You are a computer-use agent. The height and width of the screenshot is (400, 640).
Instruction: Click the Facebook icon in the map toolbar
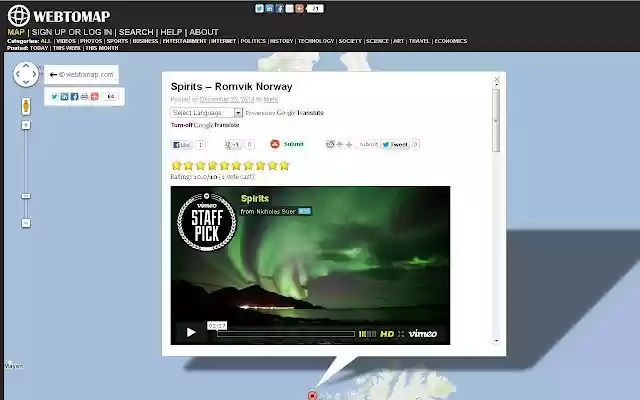(x=74, y=96)
